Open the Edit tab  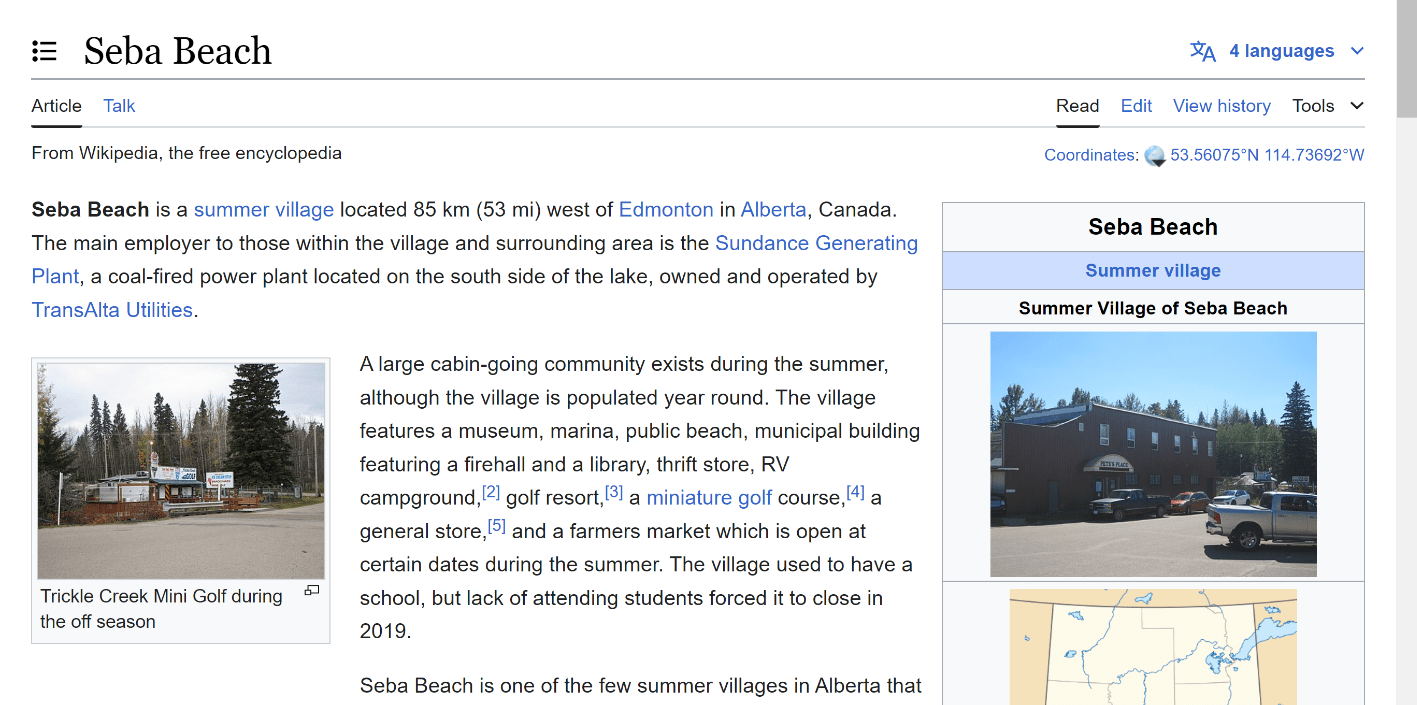tap(1136, 106)
